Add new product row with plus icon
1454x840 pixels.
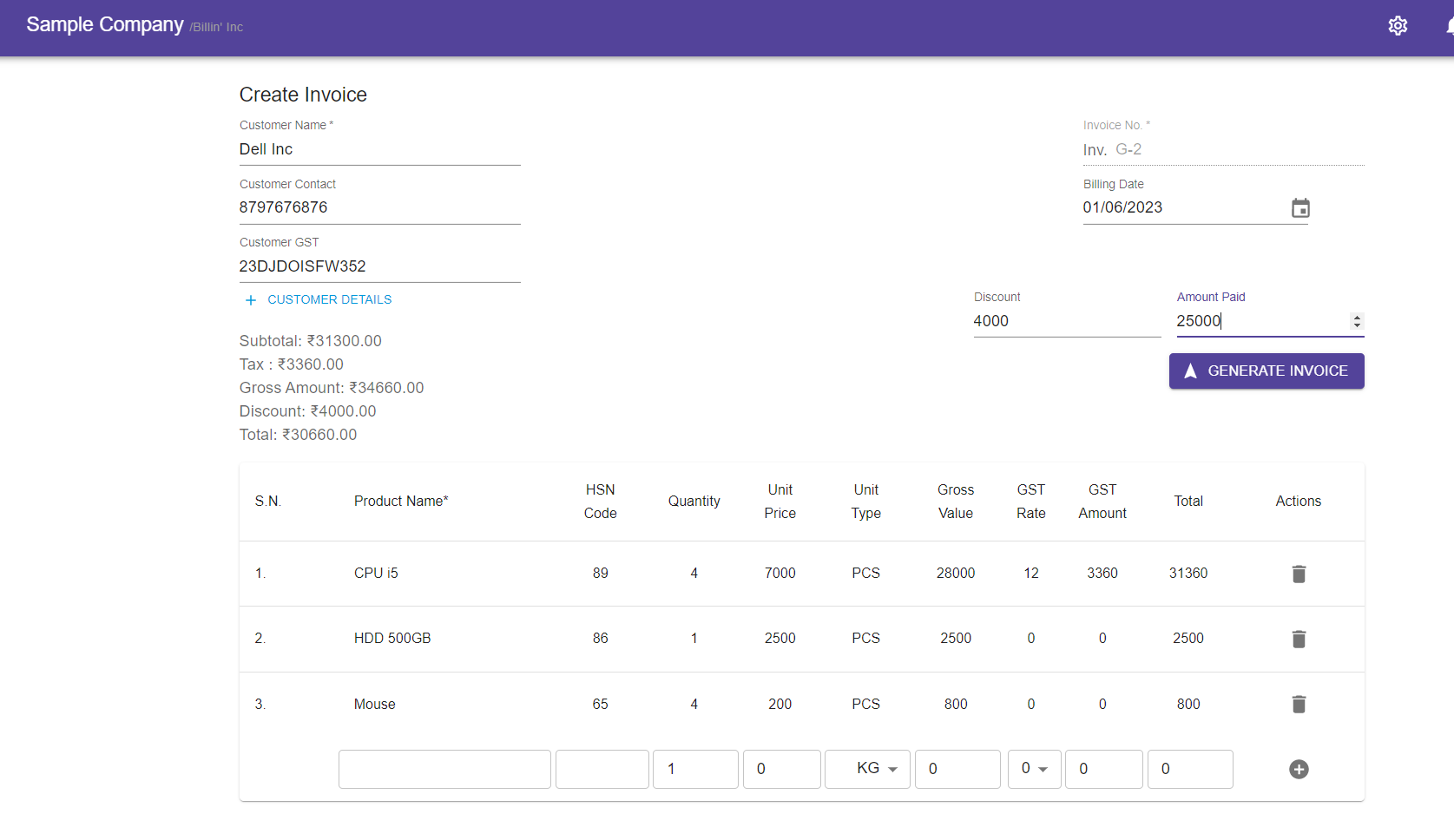pos(1298,770)
